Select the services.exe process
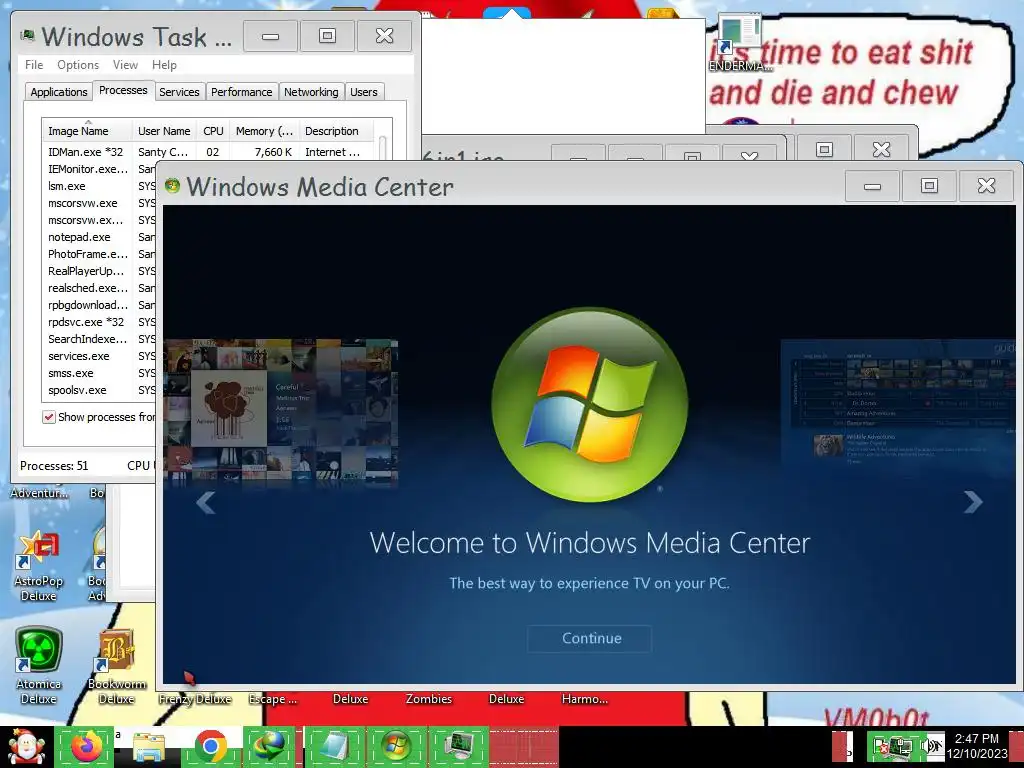Image resolution: width=1024 pixels, height=768 pixels. pyautogui.click(x=99, y=355)
